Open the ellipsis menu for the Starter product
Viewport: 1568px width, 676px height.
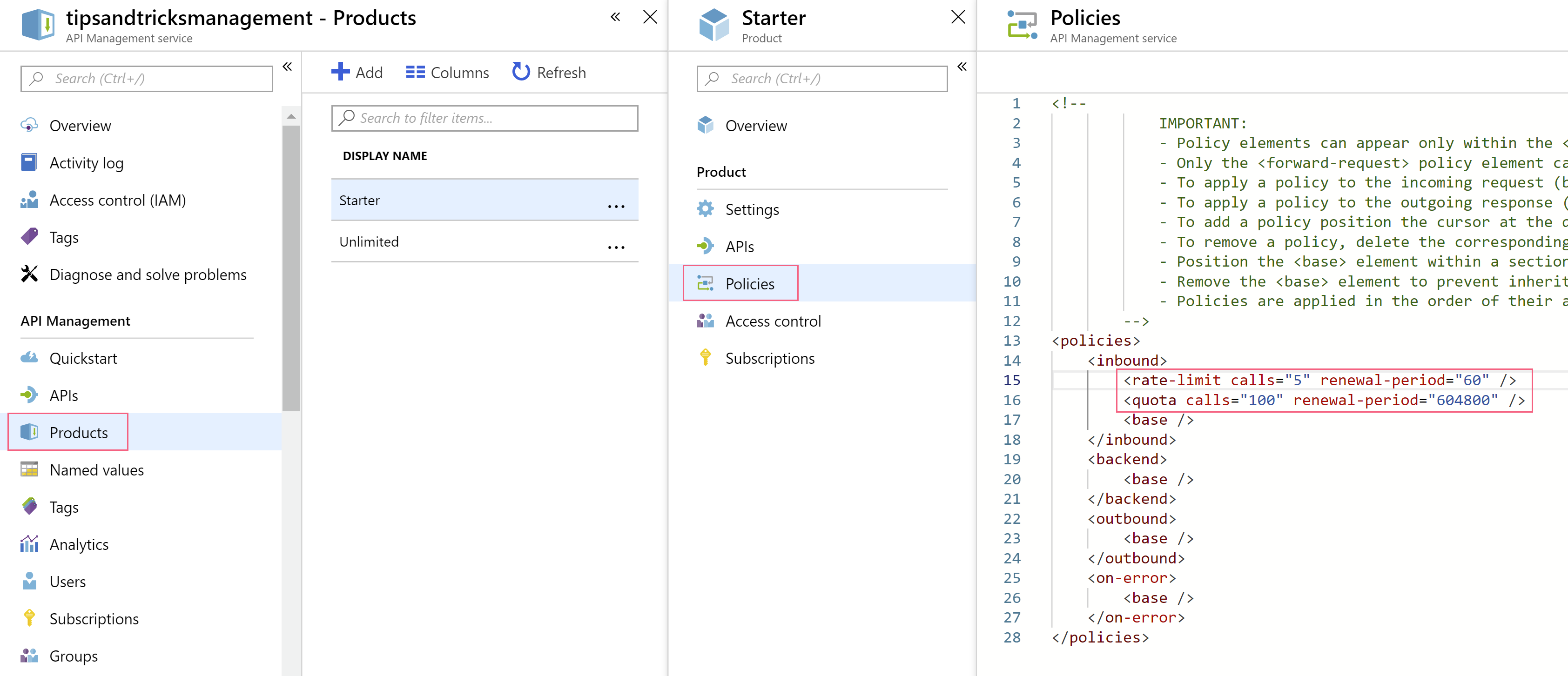click(x=616, y=206)
